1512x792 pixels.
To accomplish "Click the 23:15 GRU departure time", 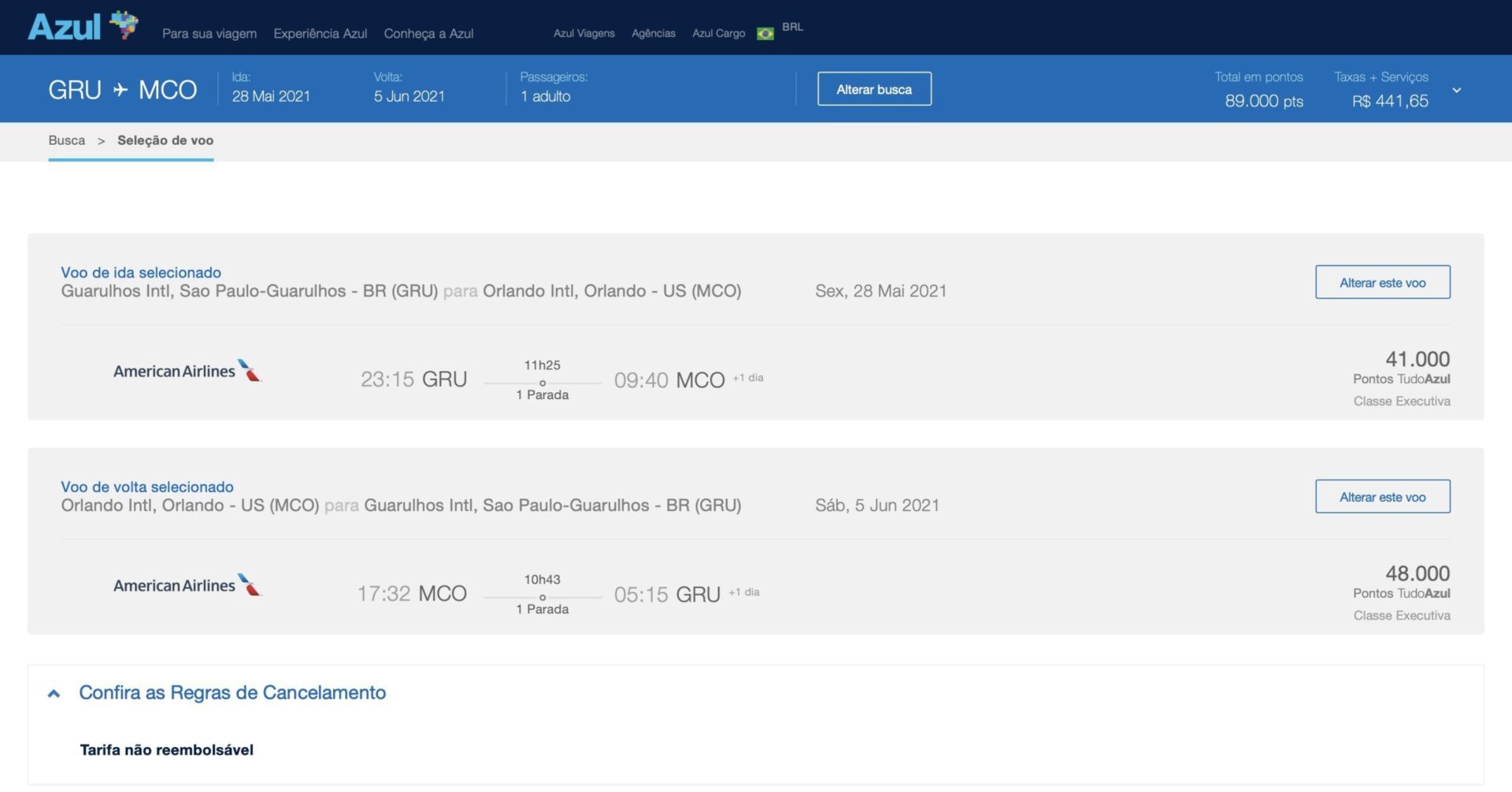I will click(414, 379).
